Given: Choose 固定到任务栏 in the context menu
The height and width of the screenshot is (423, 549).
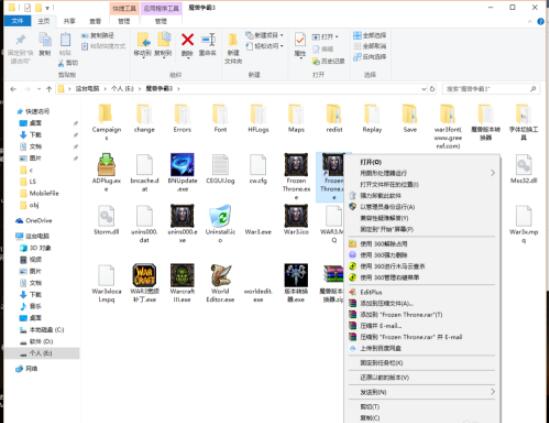Looking at the screenshot, I should pos(422,363).
